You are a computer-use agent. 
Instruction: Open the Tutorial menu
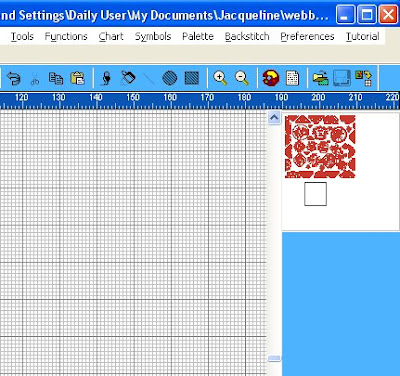coord(363,36)
